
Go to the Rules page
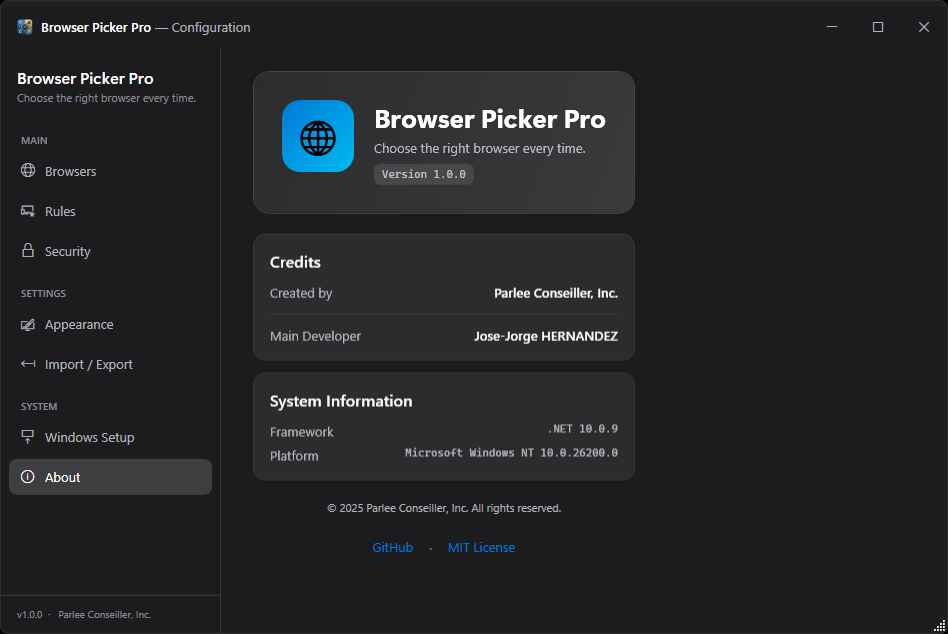(111, 211)
